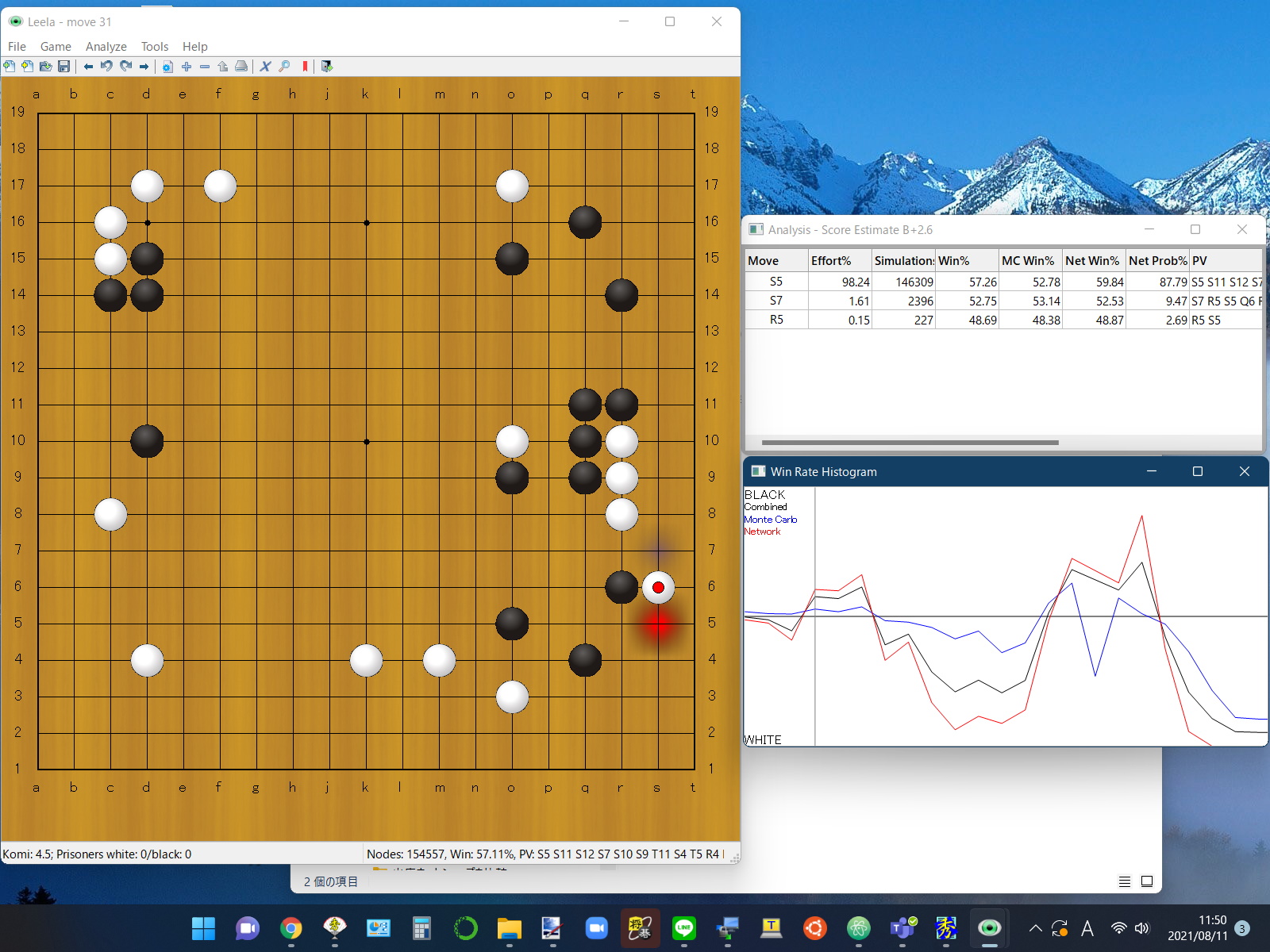Open Google Chrome from the taskbar

pos(291,928)
